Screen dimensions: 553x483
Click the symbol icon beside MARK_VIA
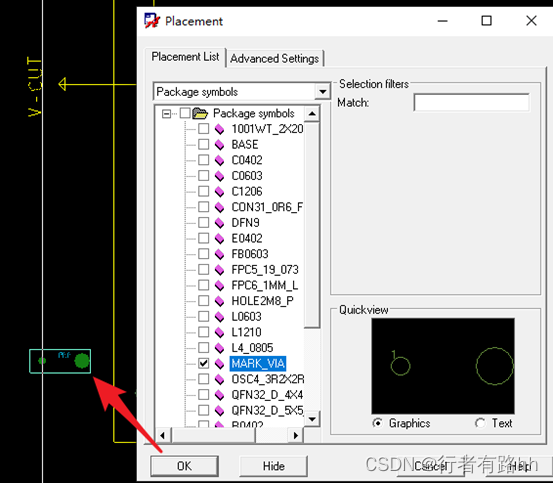219,363
